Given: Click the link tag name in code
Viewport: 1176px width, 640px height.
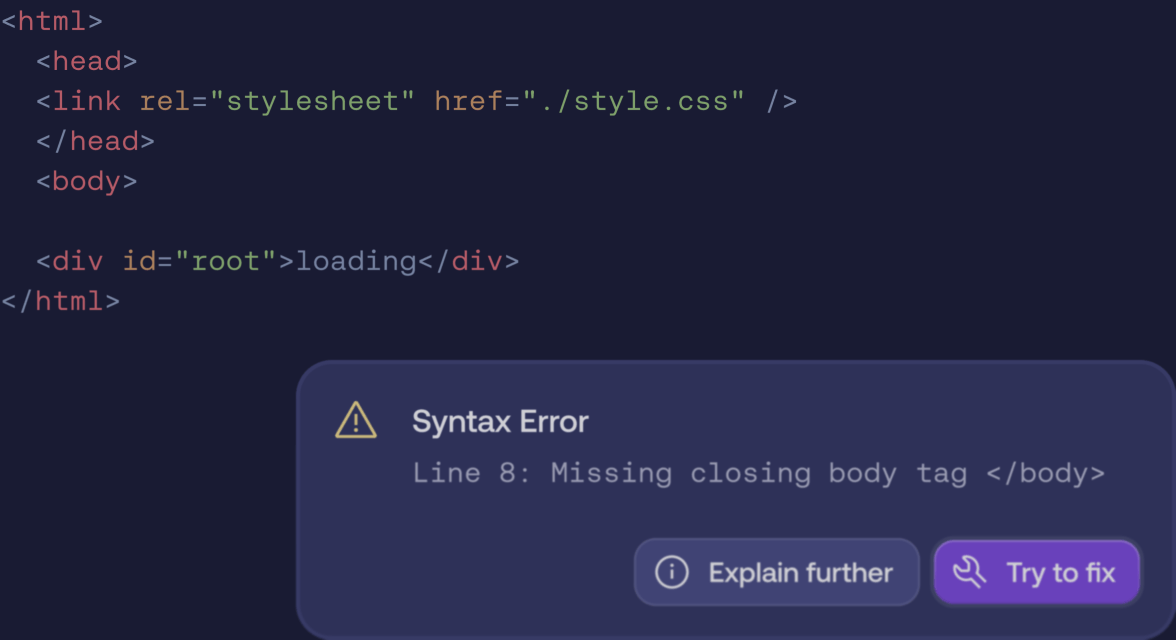Looking at the screenshot, I should click(x=86, y=101).
